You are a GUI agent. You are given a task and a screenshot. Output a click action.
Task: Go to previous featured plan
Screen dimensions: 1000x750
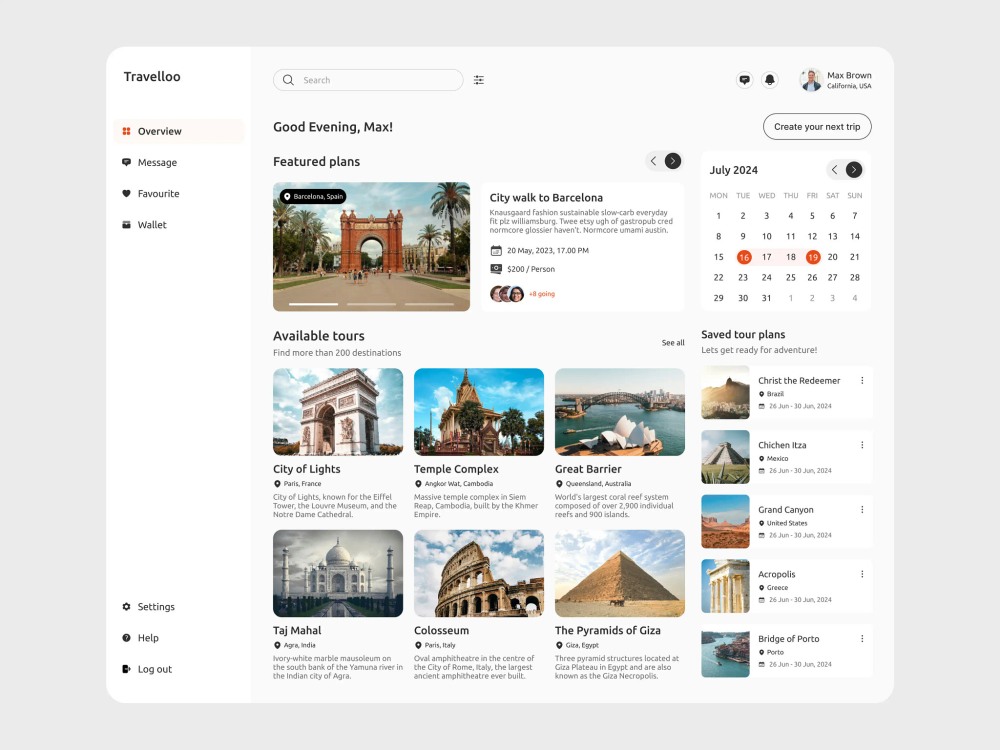pos(653,161)
